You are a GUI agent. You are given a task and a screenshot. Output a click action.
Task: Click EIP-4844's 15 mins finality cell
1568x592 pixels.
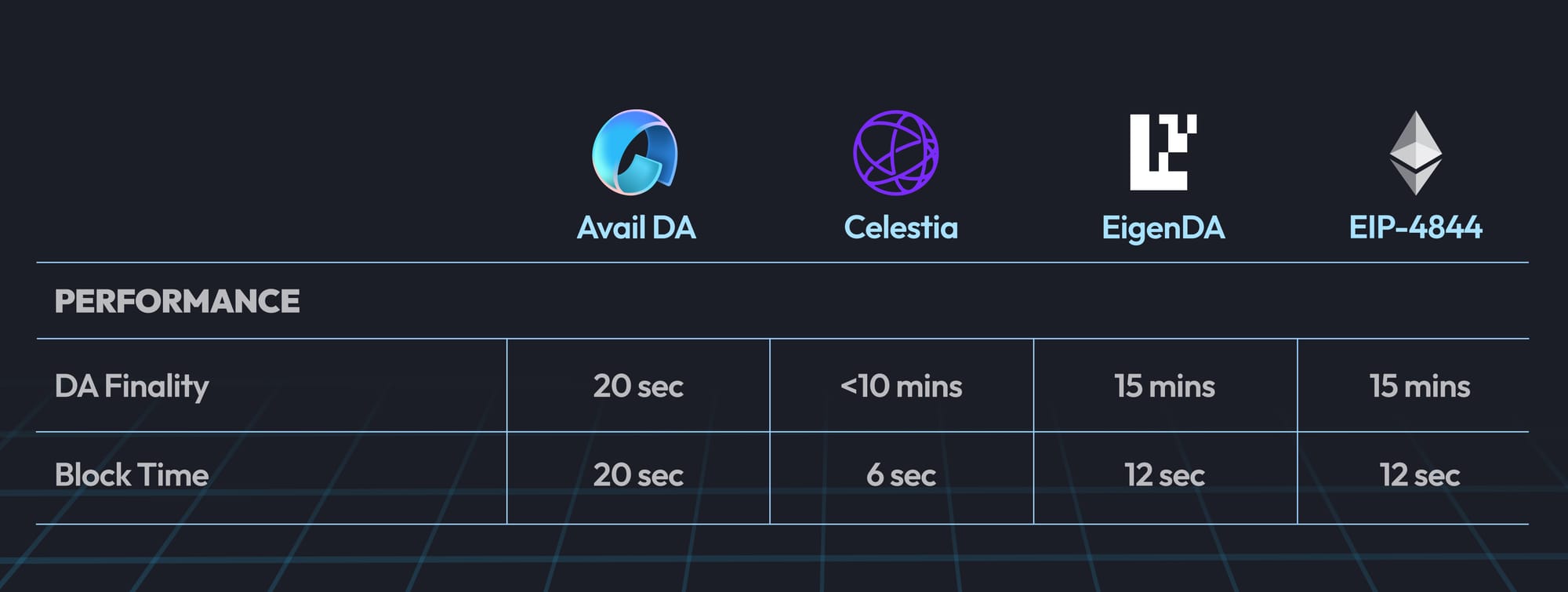point(1419,386)
